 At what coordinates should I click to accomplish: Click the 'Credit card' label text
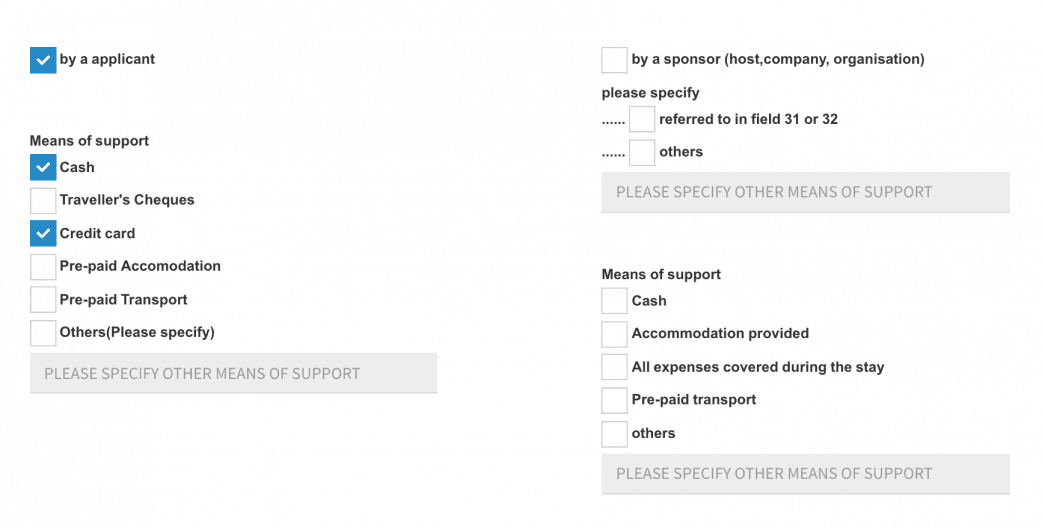[97, 234]
